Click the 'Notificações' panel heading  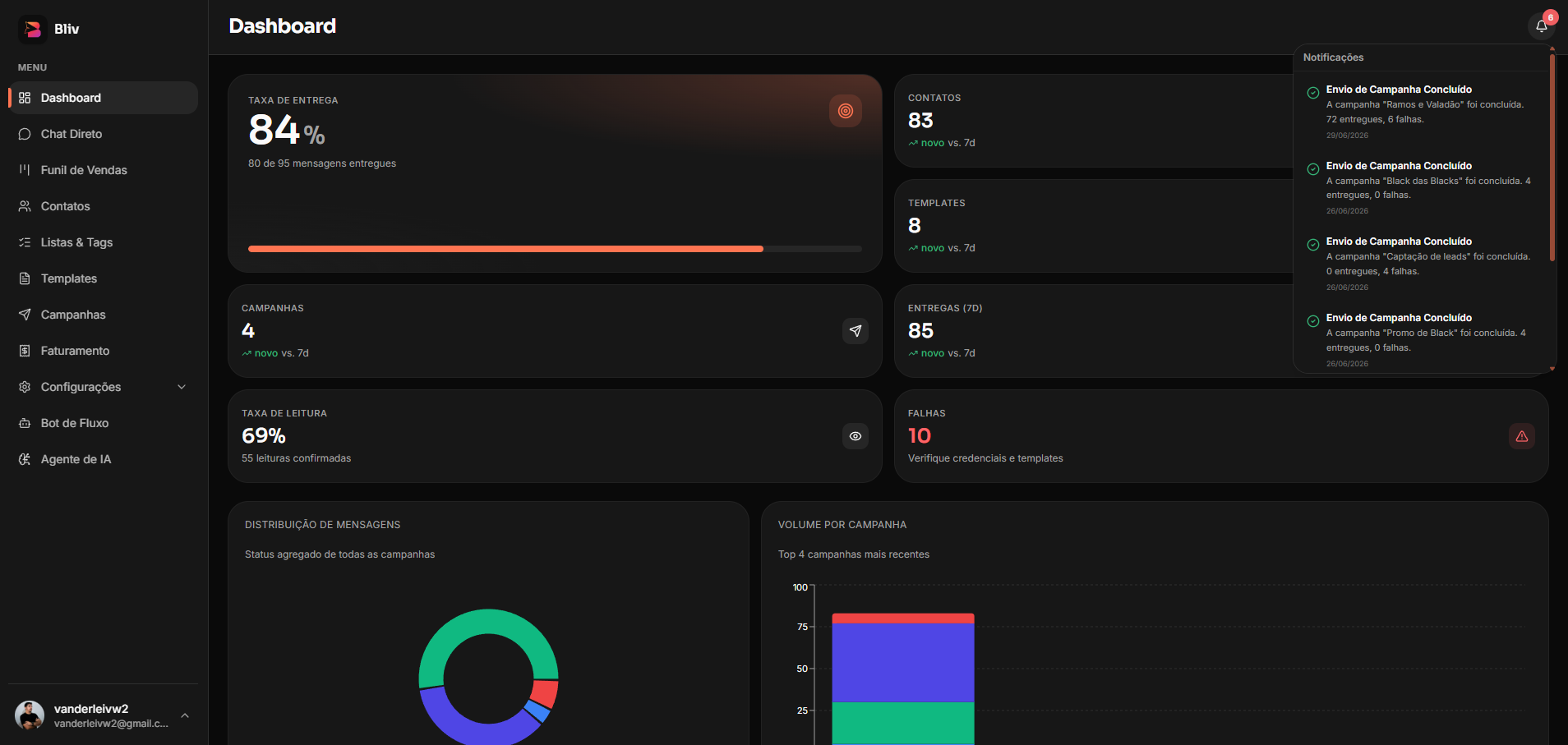pos(1333,57)
